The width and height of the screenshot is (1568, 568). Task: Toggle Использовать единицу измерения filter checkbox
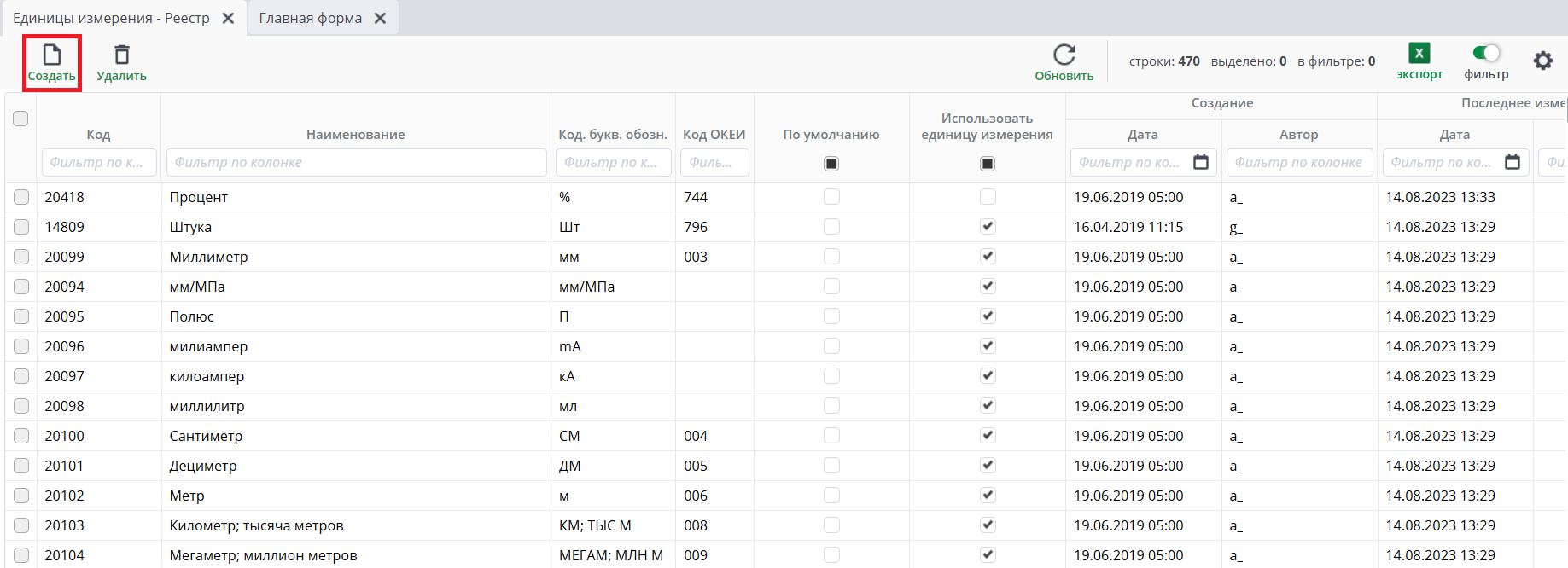pos(988,164)
